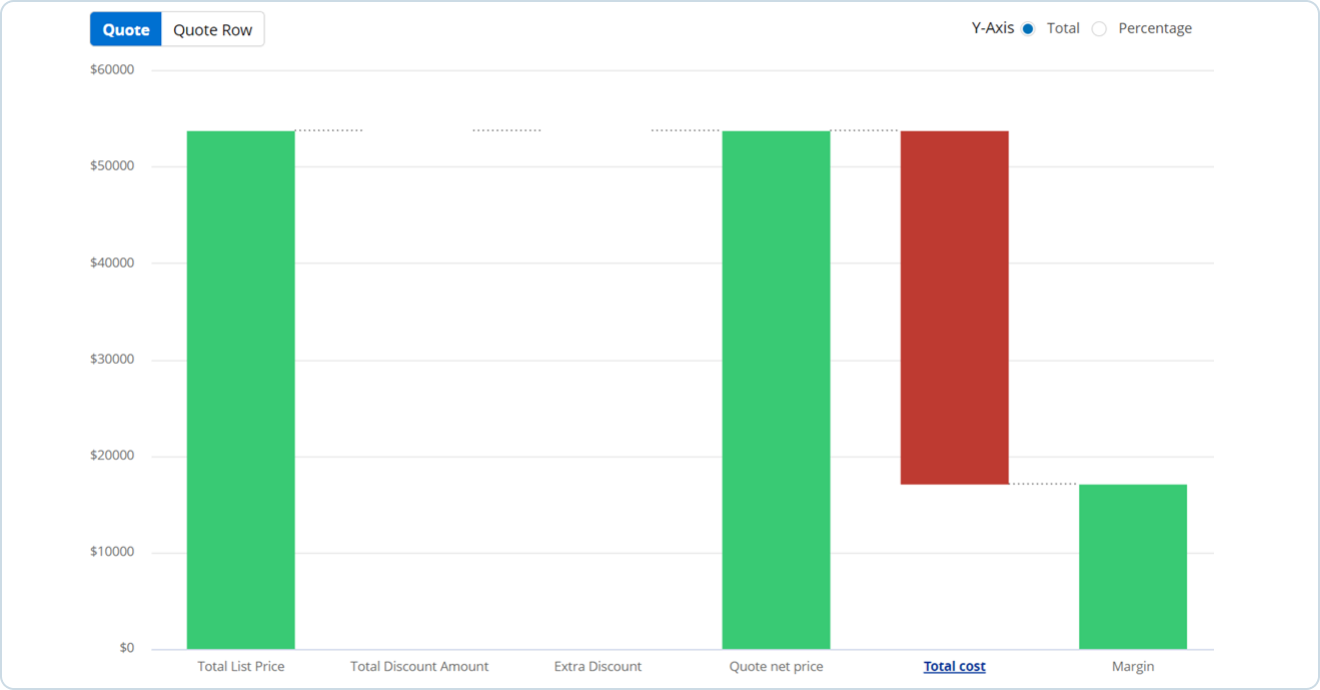Click the Total cost link
This screenshot has height=690, width=1320.
[954, 666]
